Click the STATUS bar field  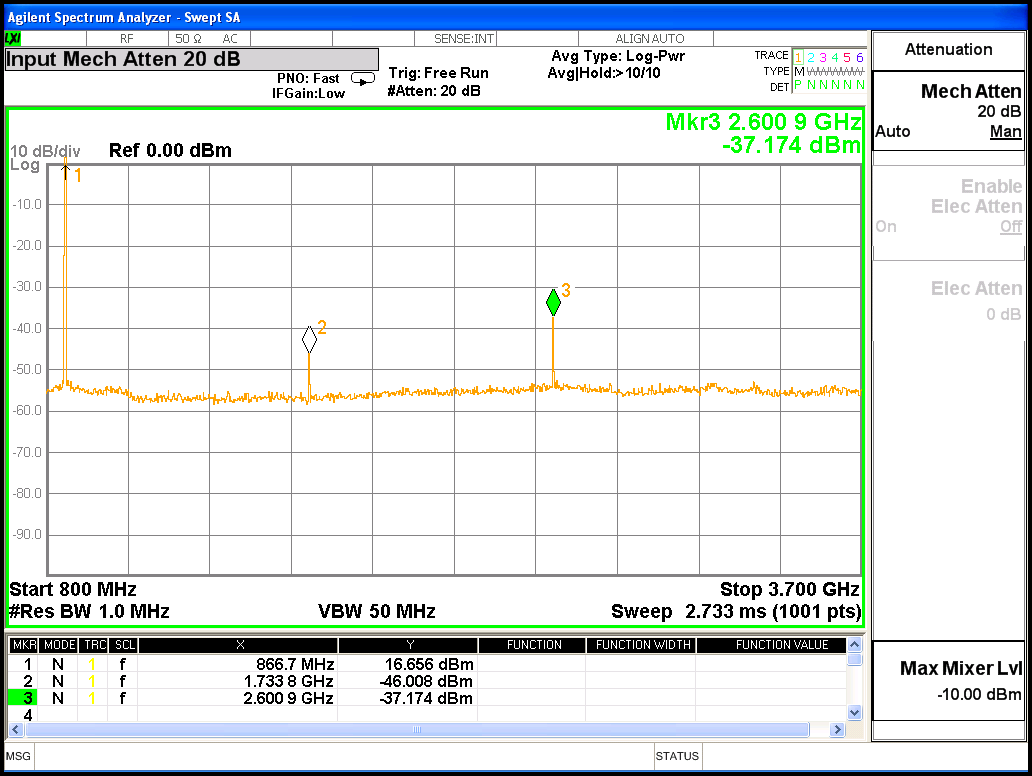pyautogui.click(x=677, y=756)
